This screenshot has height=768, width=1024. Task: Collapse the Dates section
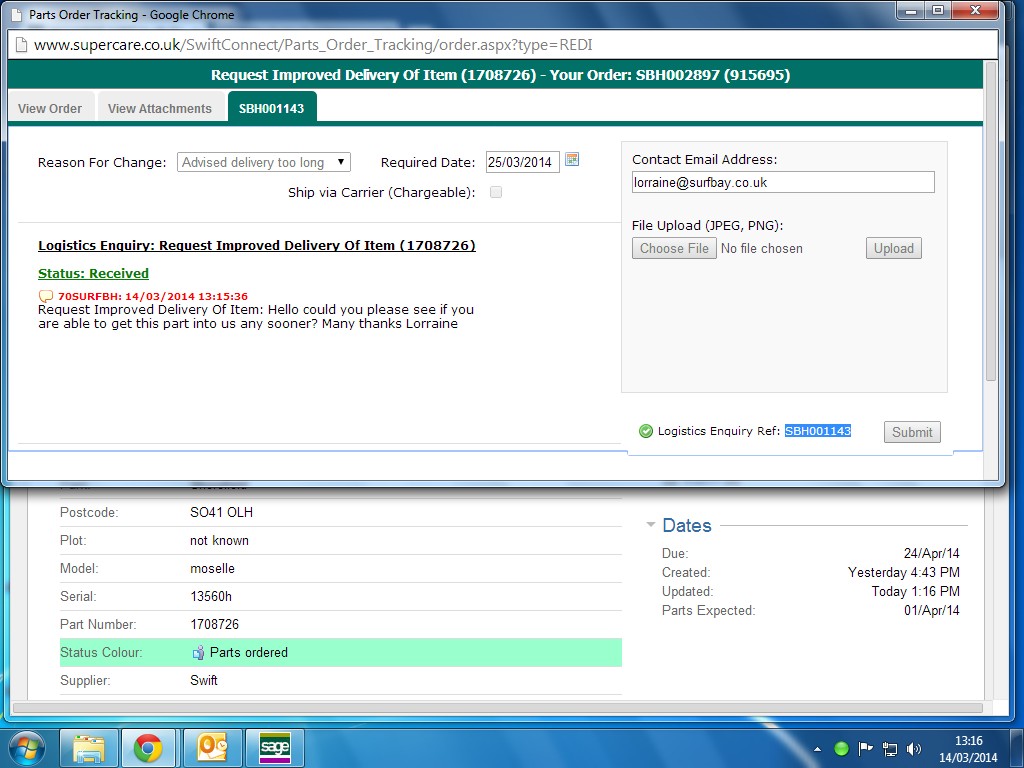click(x=650, y=524)
